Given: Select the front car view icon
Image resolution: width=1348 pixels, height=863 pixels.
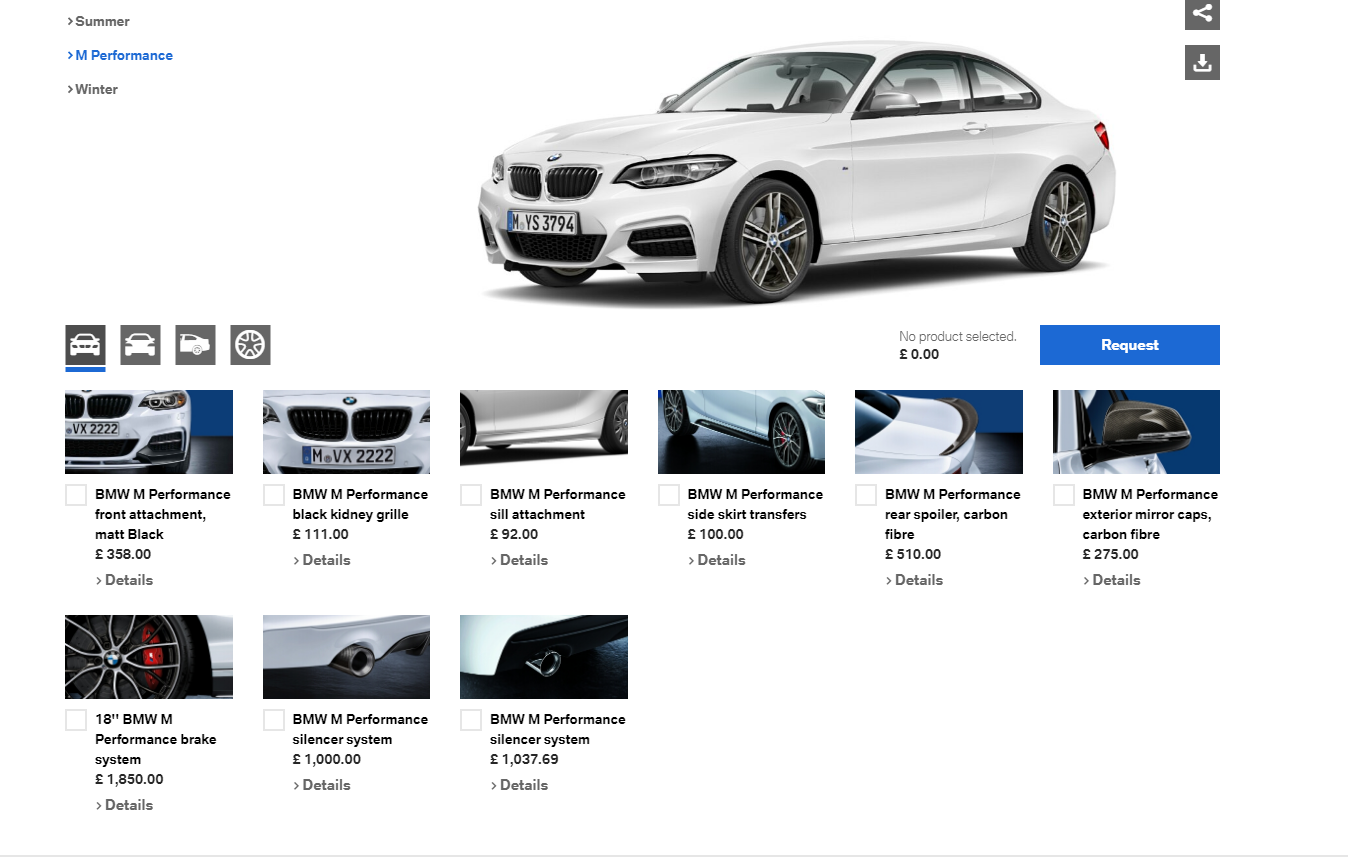Looking at the screenshot, I should (x=85, y=345).
